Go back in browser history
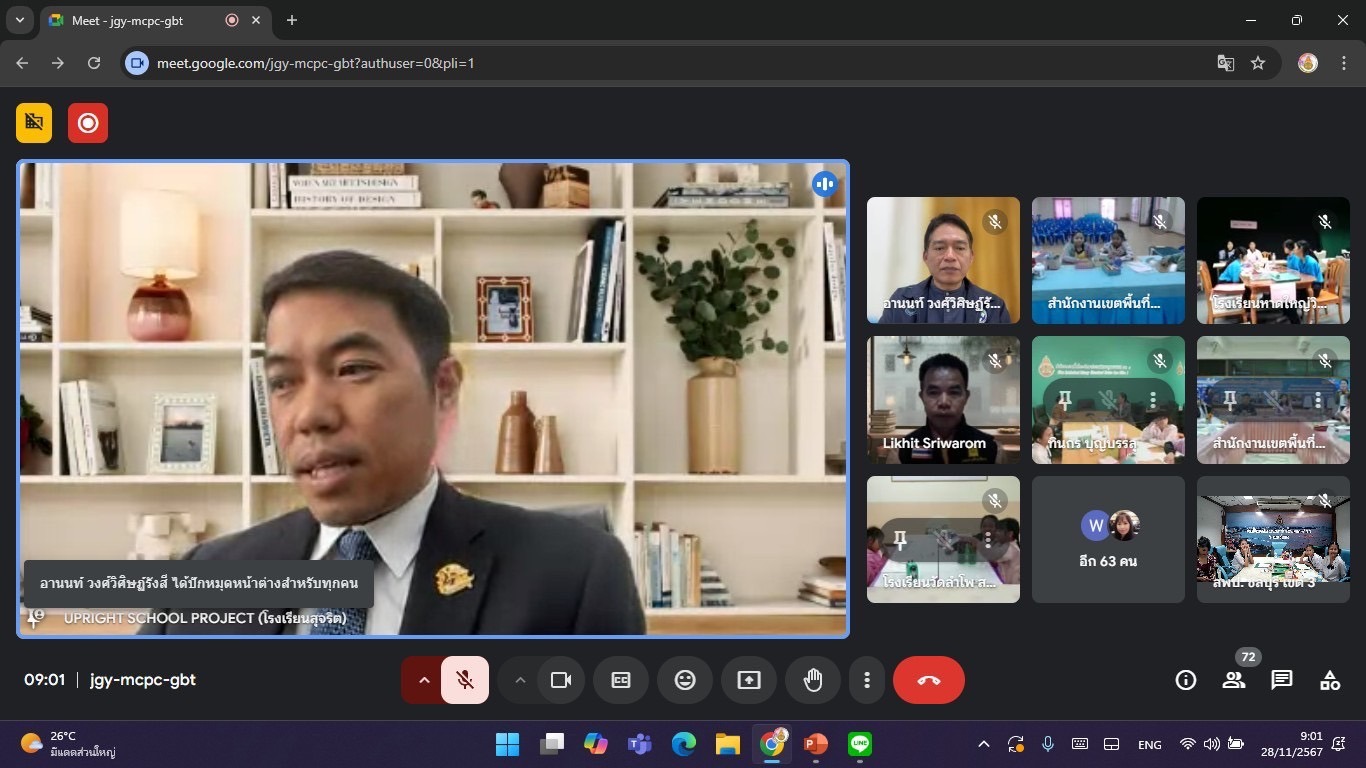1366x768 pixels. (x=22, y=63)
